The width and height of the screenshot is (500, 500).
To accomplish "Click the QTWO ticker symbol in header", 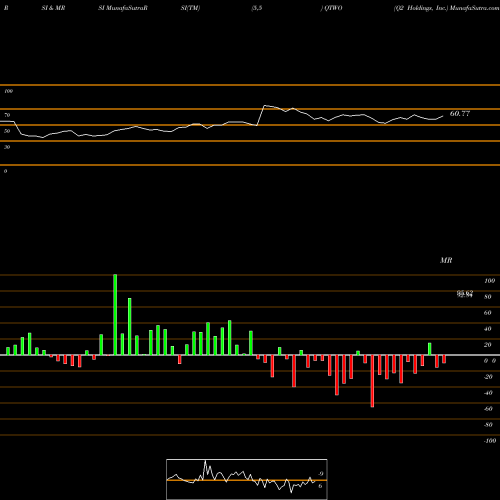I will (x=333, y=8).
